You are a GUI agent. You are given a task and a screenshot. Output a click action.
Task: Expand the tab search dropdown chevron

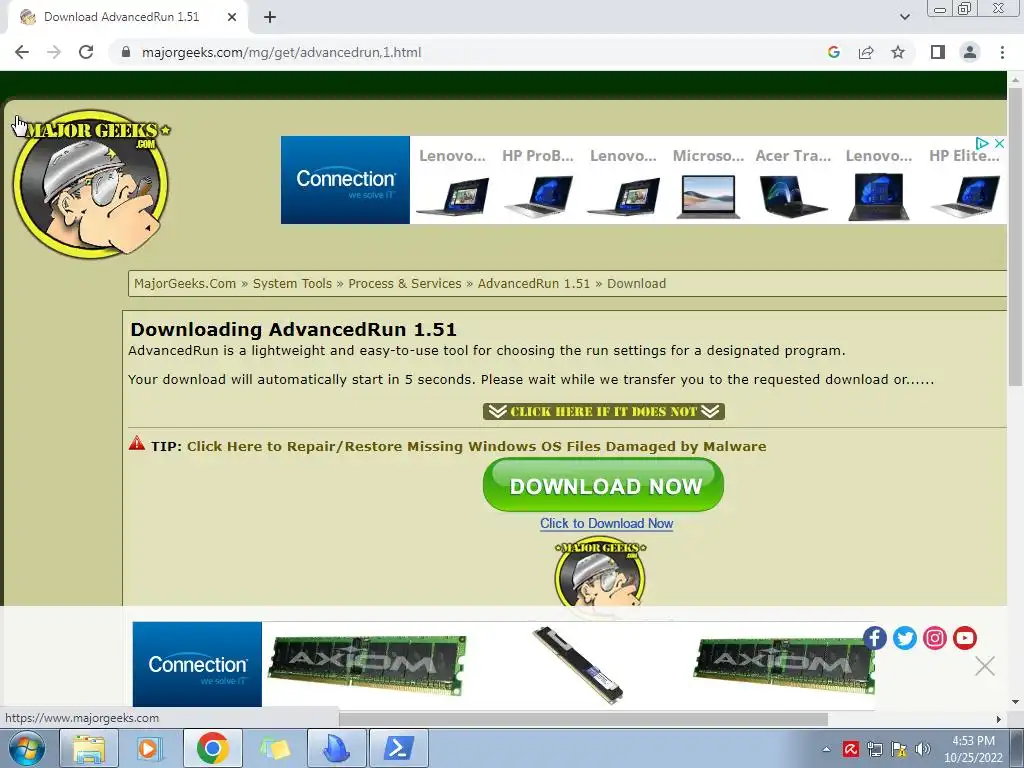[904, 17]
